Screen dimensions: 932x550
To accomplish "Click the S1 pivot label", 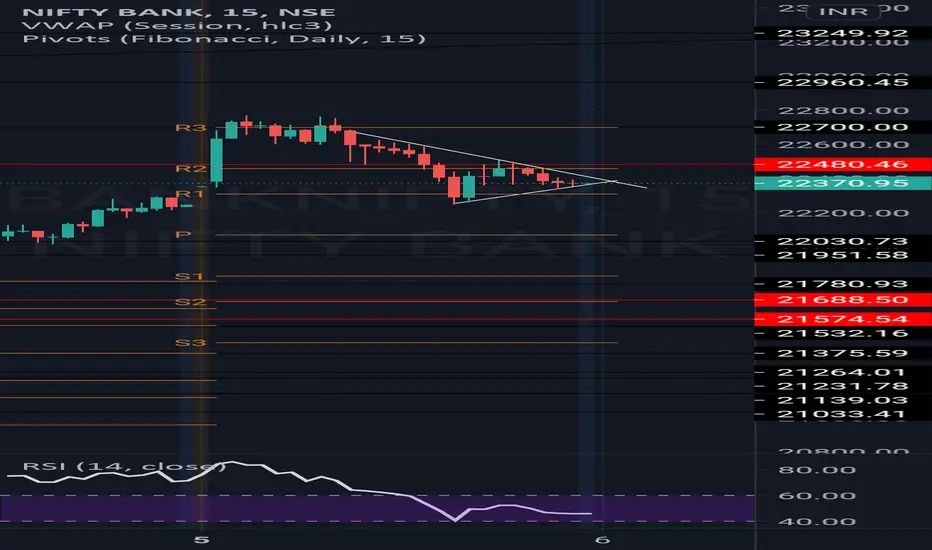I will [x=190, y=276].
